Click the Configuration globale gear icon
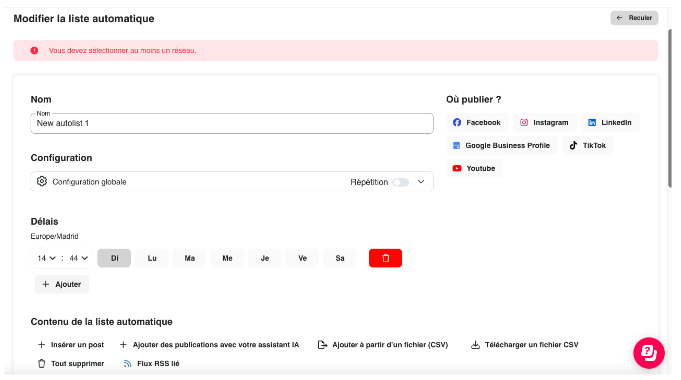This screenshot has width=681, height=380. (x=42, y=182)
